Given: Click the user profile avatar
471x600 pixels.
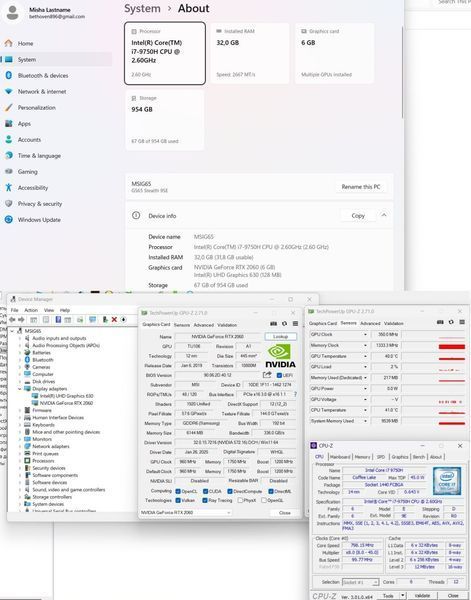Looking at the screenshot, I should pos(13,13).
